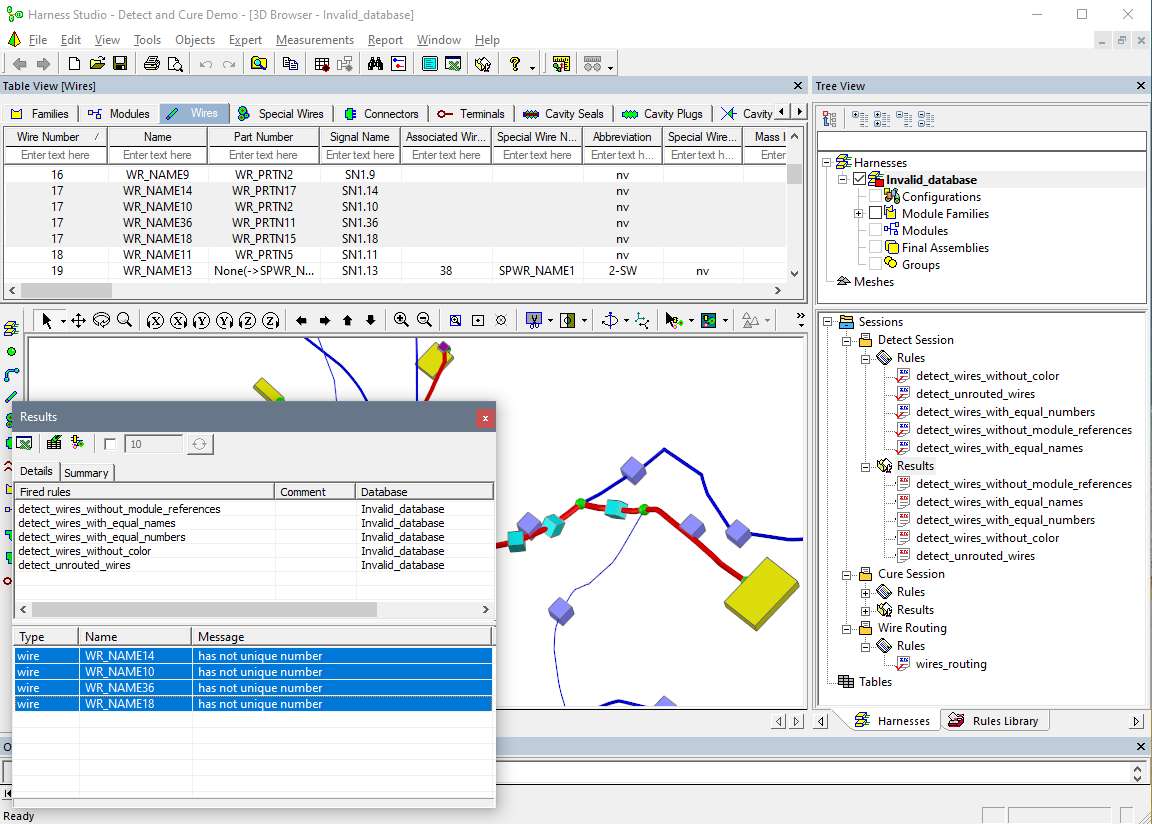Click the Results horizontal scrollbar thumb

(204, 609)
